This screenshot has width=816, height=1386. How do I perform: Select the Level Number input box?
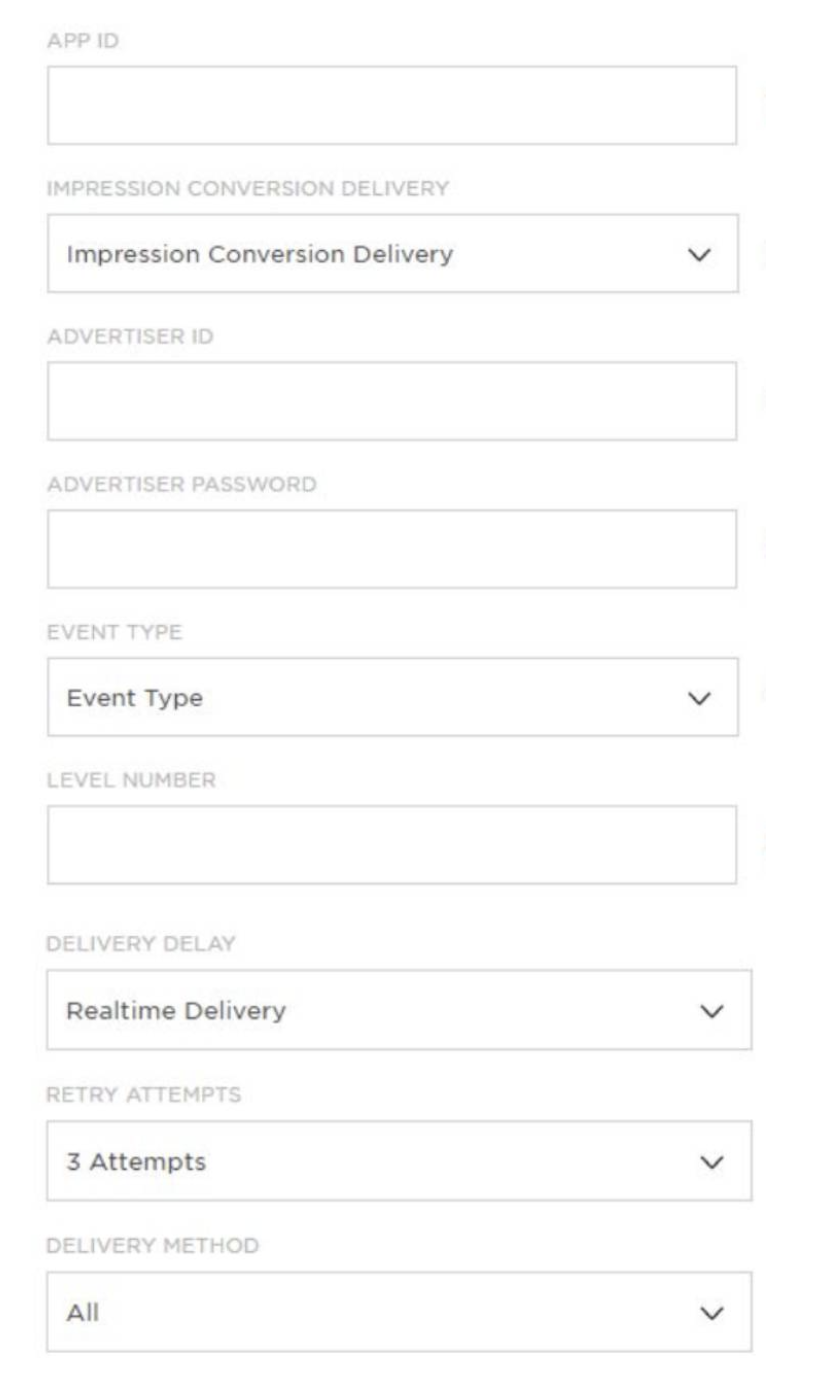click(x=392, y=845)
